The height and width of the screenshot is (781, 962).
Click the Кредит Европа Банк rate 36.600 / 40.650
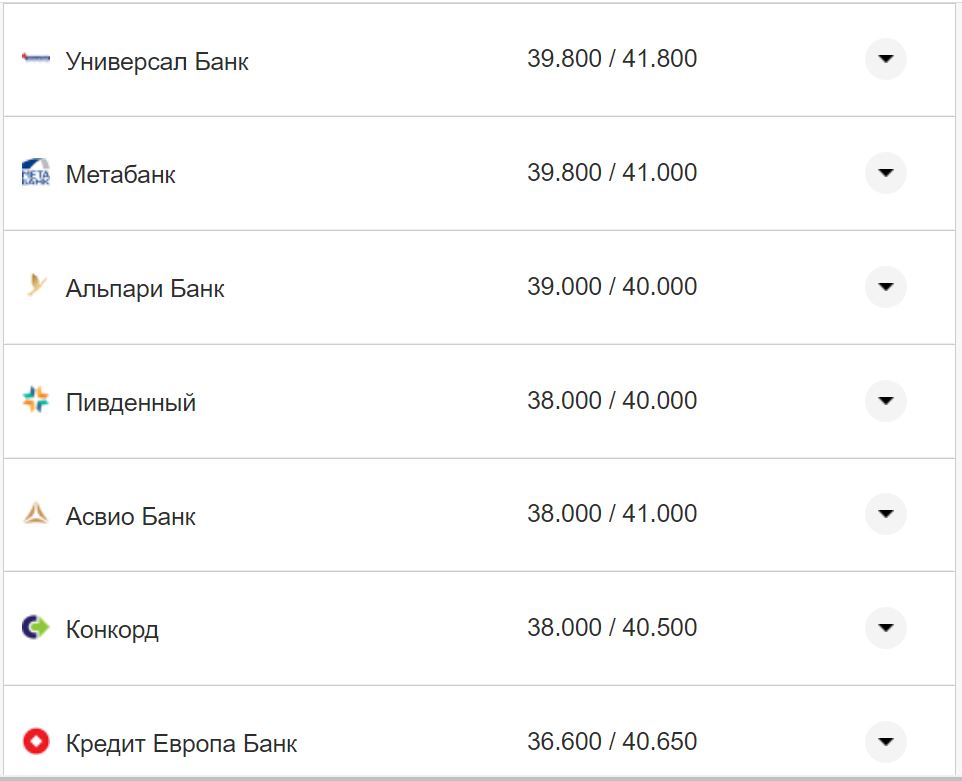612,742
